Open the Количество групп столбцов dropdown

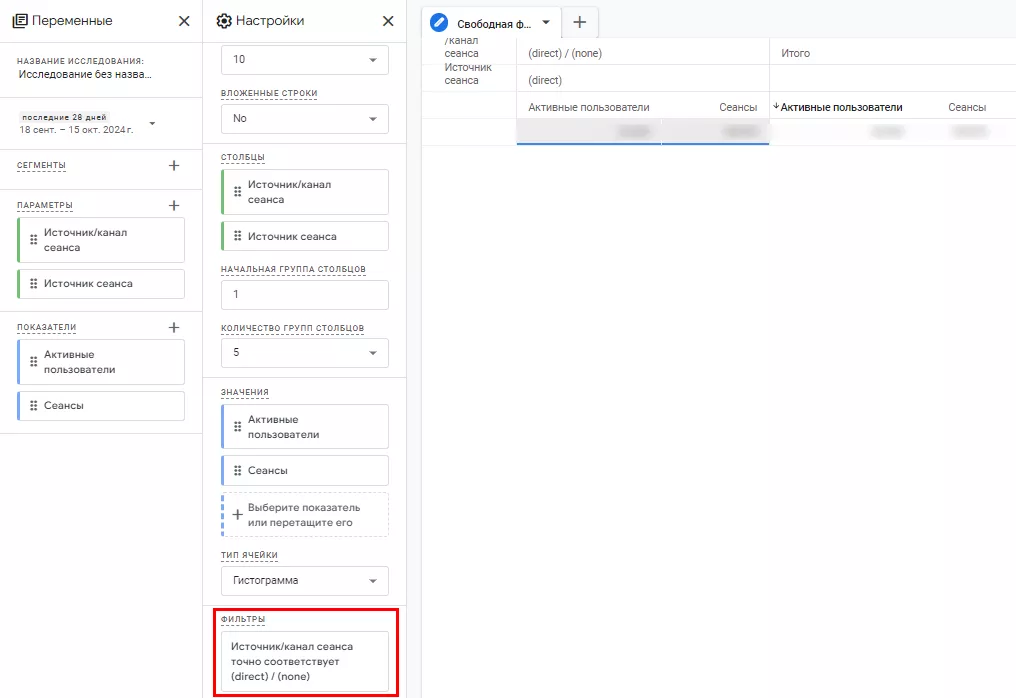pos(305,353)
